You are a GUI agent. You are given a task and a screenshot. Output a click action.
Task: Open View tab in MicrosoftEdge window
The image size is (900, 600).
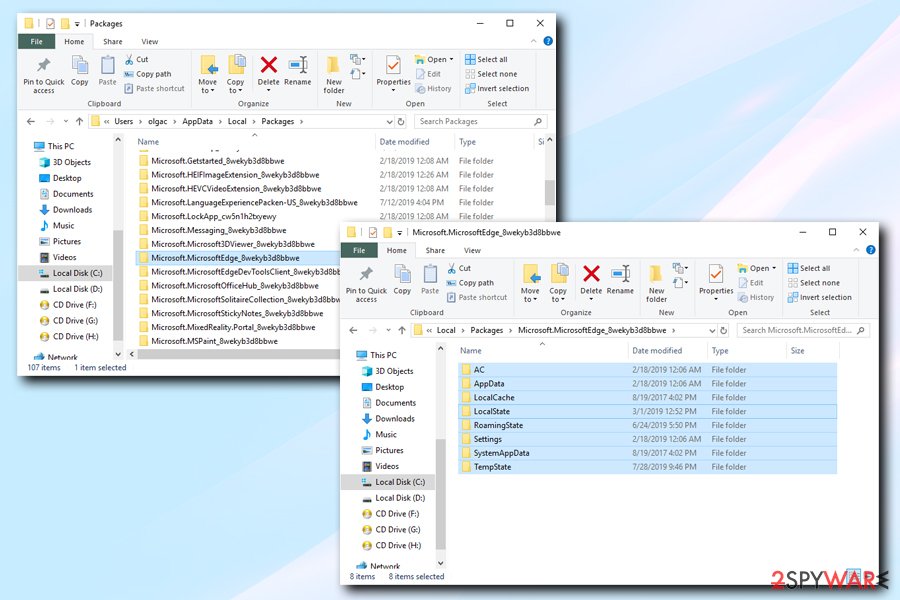472,250
